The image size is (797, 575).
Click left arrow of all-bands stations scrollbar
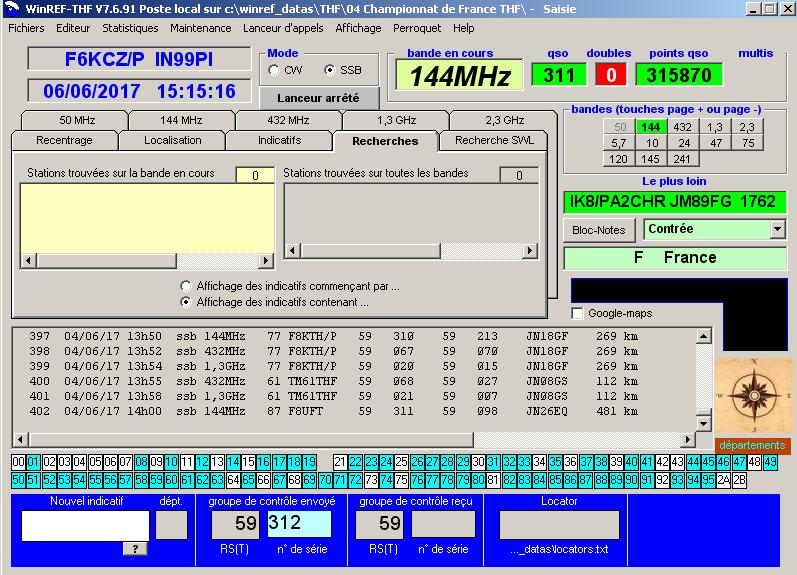(x=292, y=251)
